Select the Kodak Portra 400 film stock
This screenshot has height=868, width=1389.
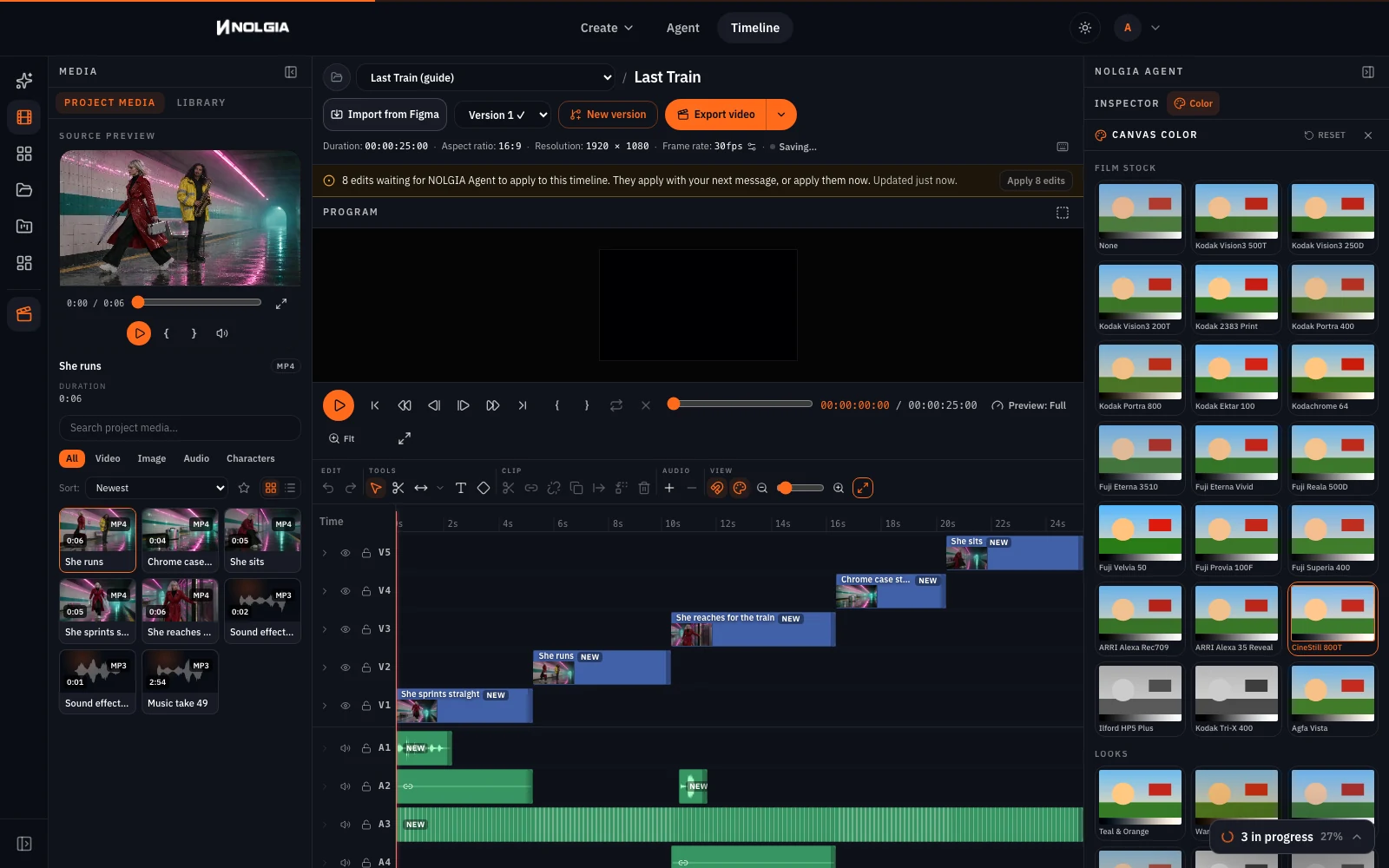(1333, 298)
